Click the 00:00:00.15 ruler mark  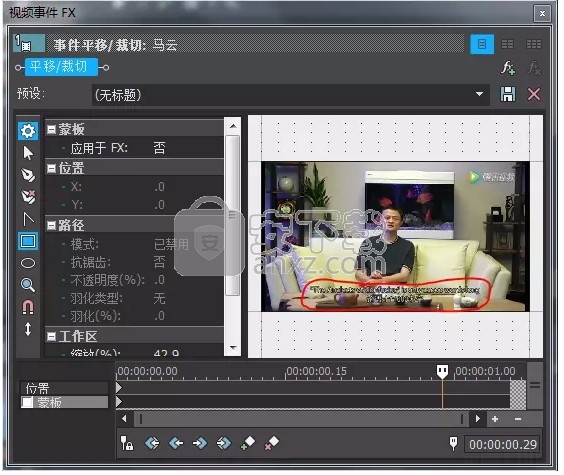point(317,371)
